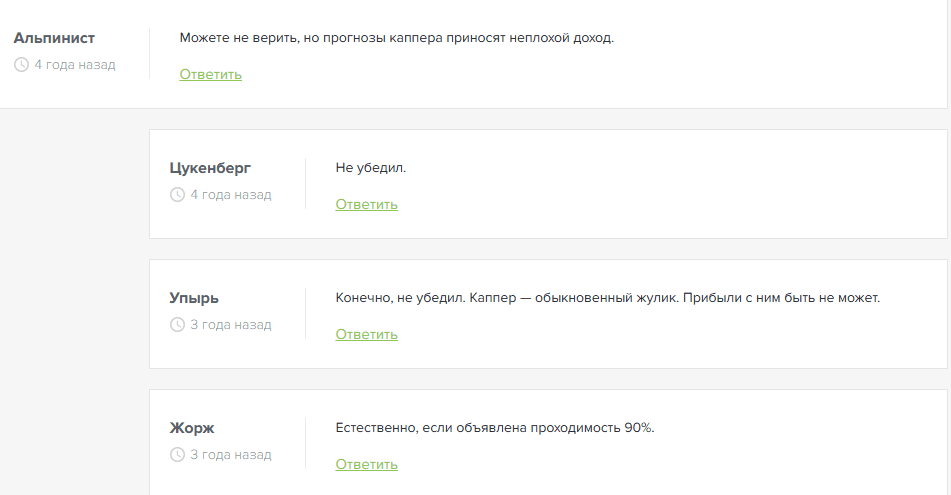Click comment mentioning проходимость 90%
This screenshot has width=951, height=495.
coord(495,428)
